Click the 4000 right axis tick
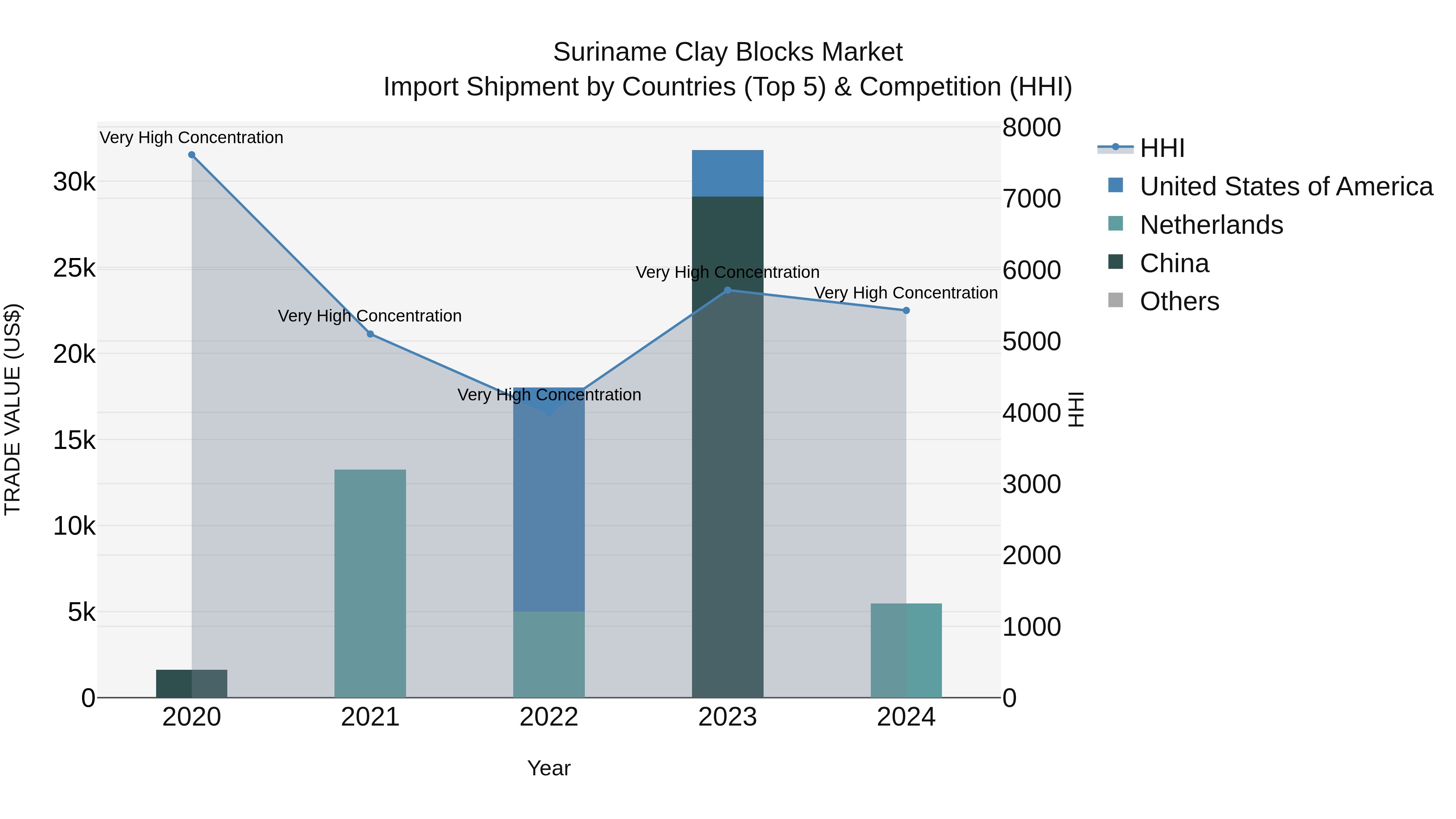The width and height of the screenshot is (1456, 819). (x=1031, y=413)
